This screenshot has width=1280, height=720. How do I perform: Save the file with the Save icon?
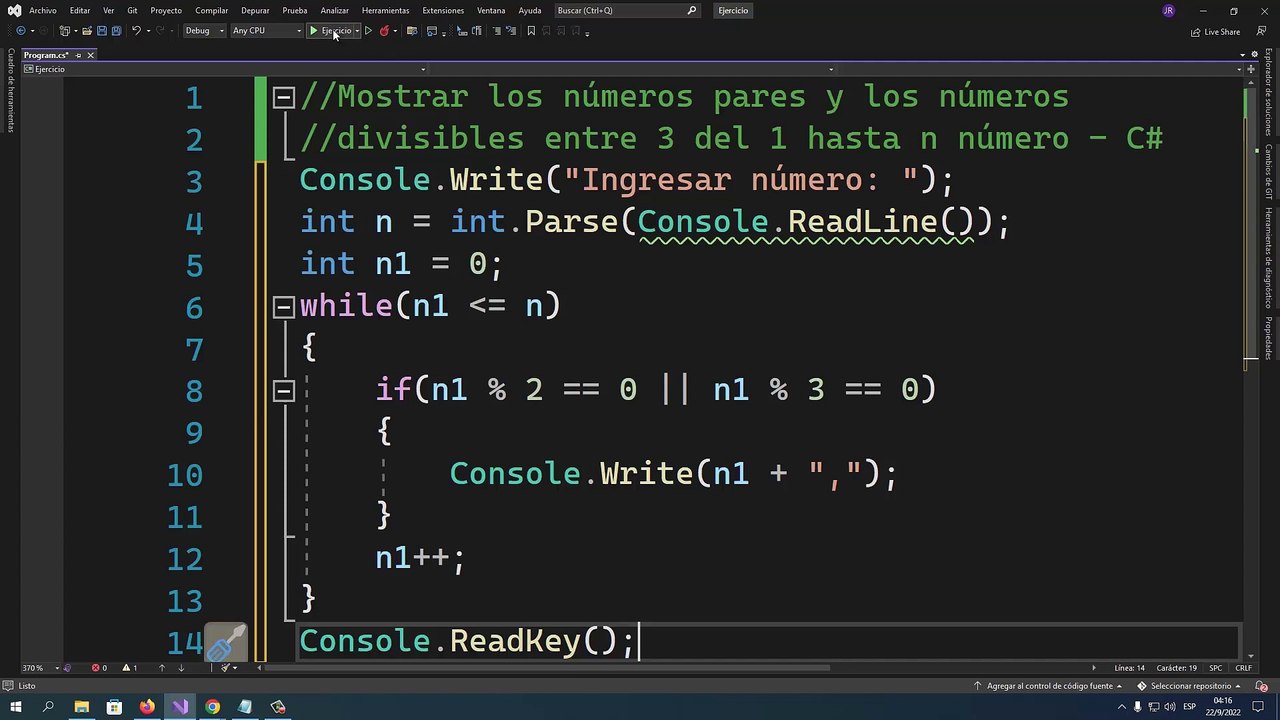(x=101, y=31)
